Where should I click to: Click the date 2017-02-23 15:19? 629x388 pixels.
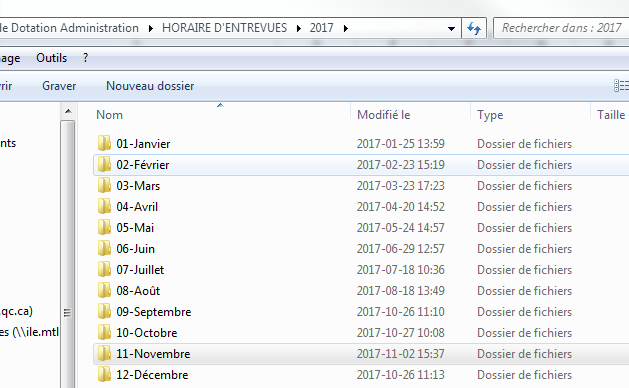tap(401, 165)
